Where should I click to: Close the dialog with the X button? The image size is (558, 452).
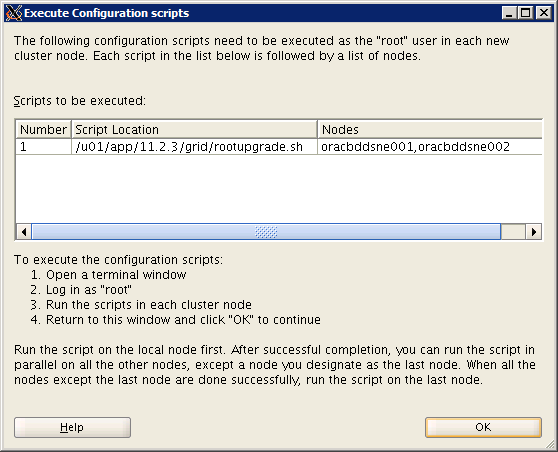543,13
